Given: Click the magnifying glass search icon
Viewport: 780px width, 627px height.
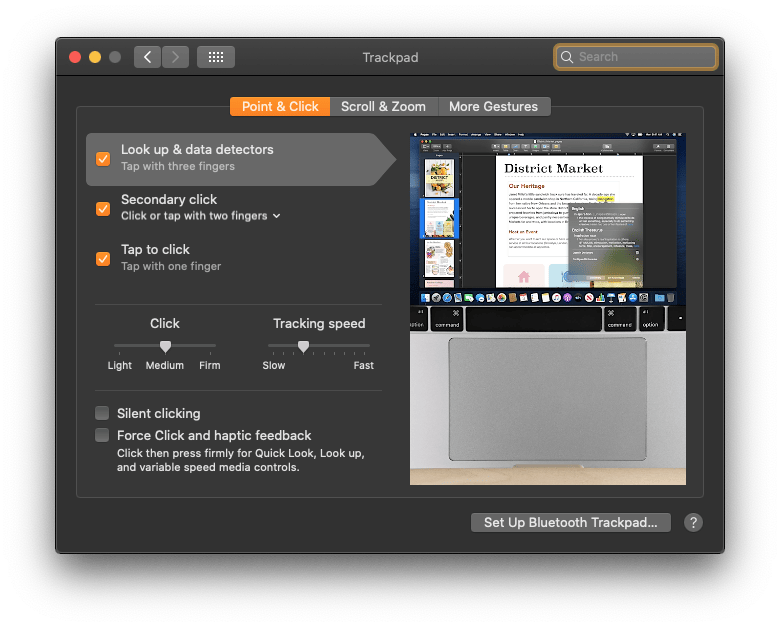Looking at the screenshot, I should 567,57.
